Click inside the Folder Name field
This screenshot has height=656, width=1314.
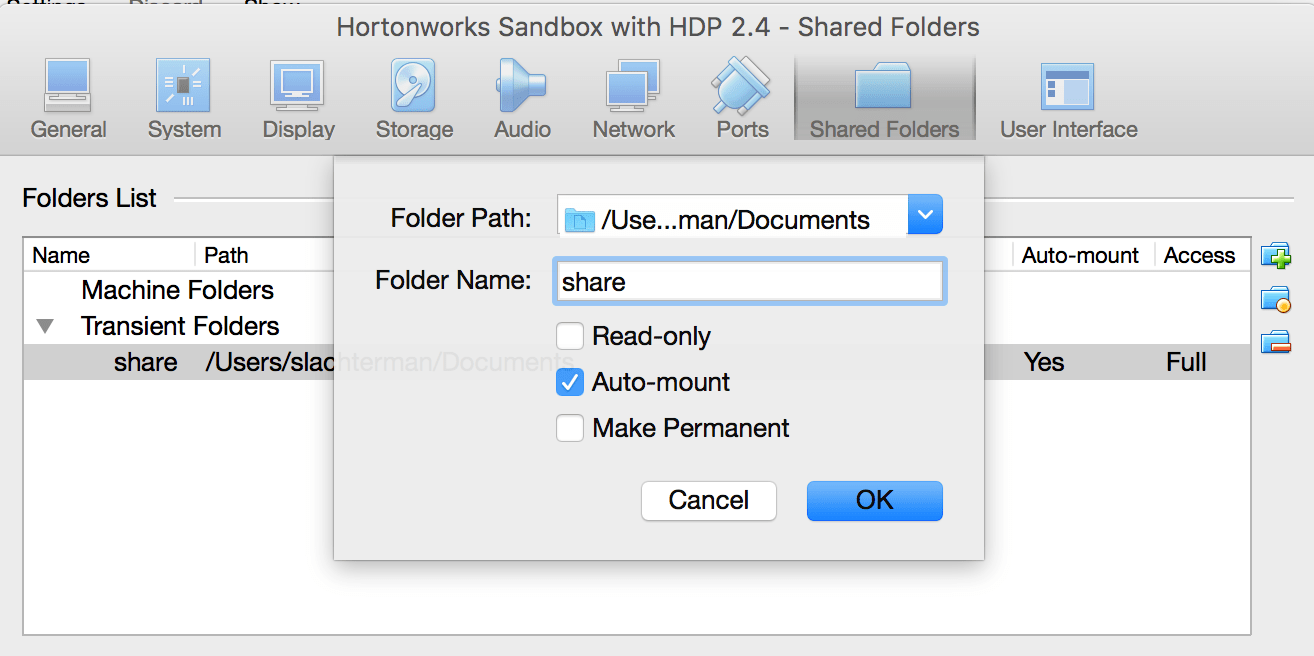pos(749,281)
